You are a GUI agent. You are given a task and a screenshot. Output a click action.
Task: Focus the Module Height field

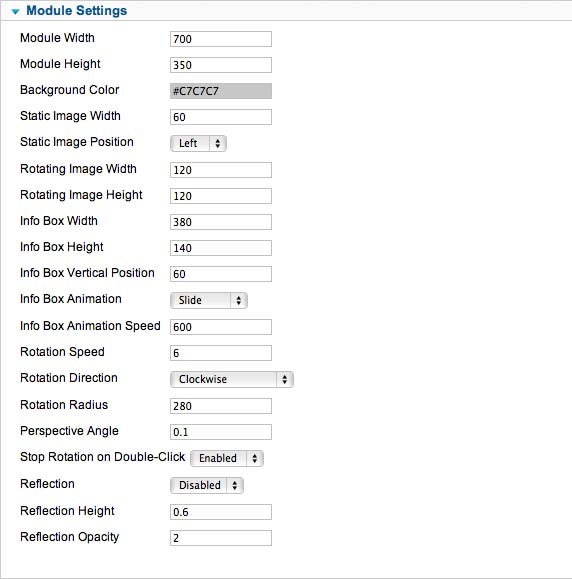[x=221, y=65]
